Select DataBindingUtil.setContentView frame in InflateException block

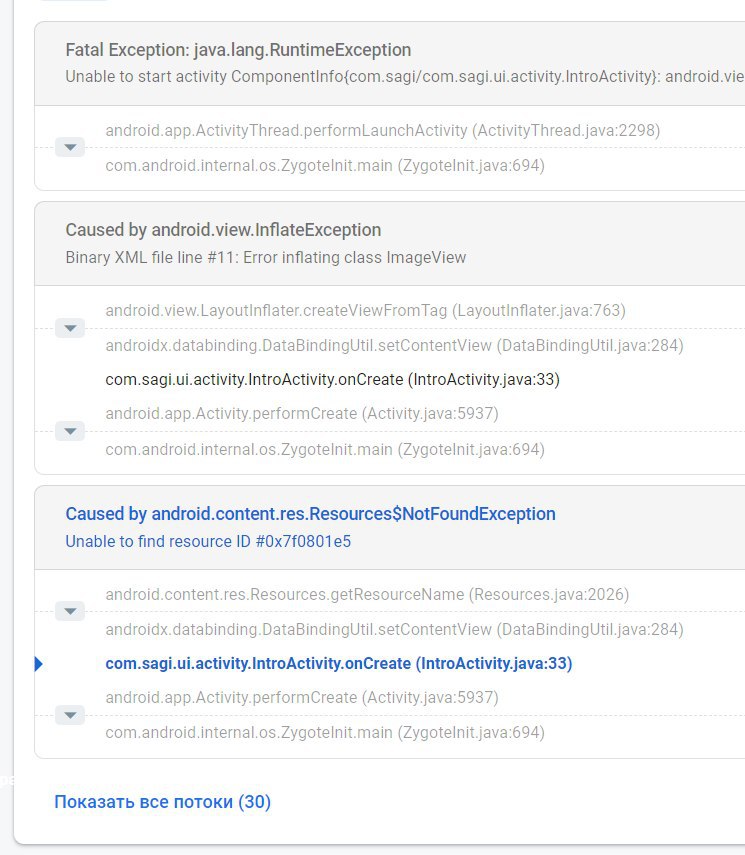(x=394, y=346)
